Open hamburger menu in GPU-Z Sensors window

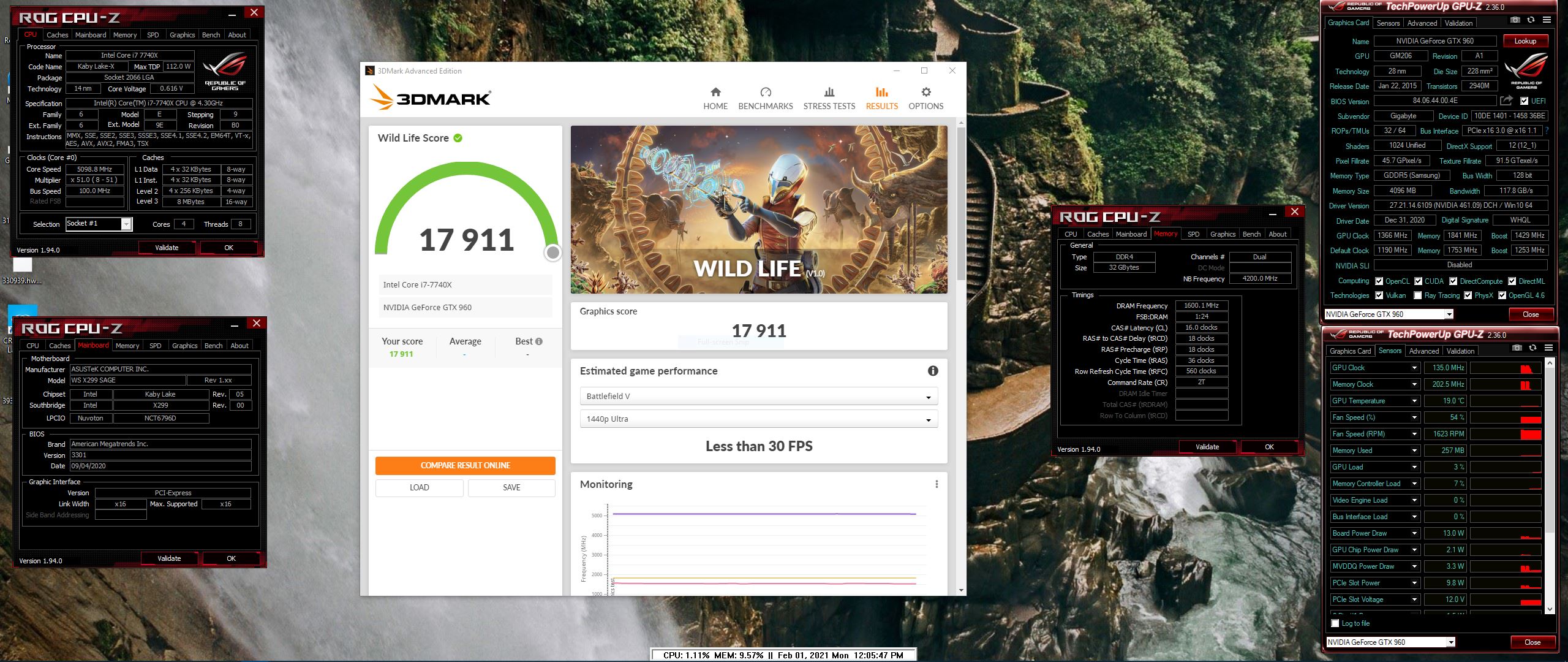tap(1548, 348)
